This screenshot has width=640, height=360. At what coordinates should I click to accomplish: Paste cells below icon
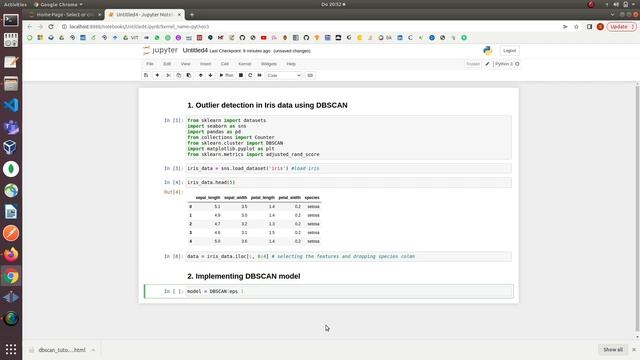[189, 76]
